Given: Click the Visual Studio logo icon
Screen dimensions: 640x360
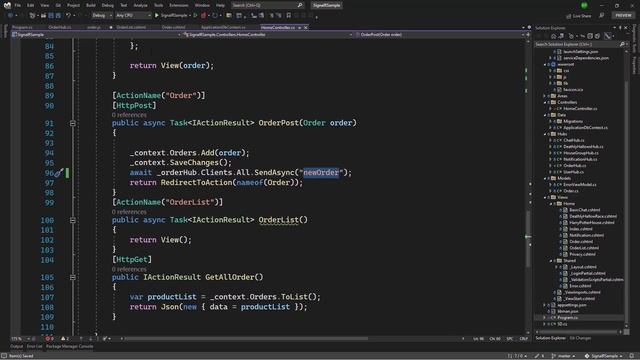Looking at the screenshot, I should point(7,5).
